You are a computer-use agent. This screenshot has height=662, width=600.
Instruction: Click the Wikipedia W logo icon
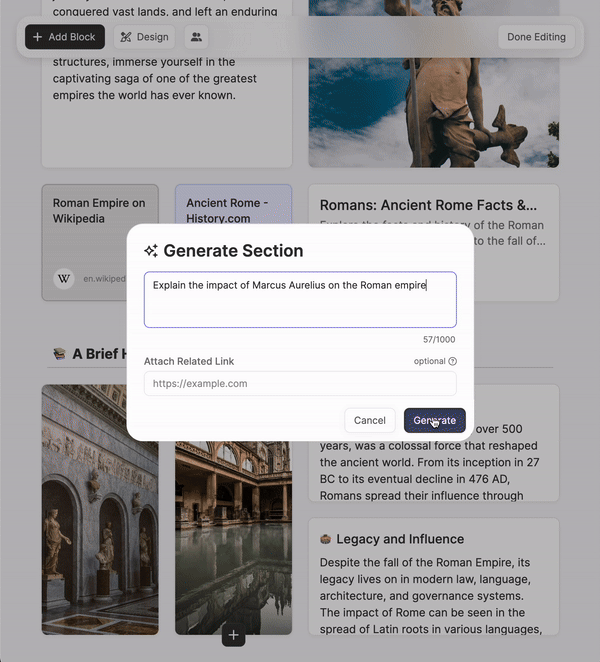tap(64, 279)
